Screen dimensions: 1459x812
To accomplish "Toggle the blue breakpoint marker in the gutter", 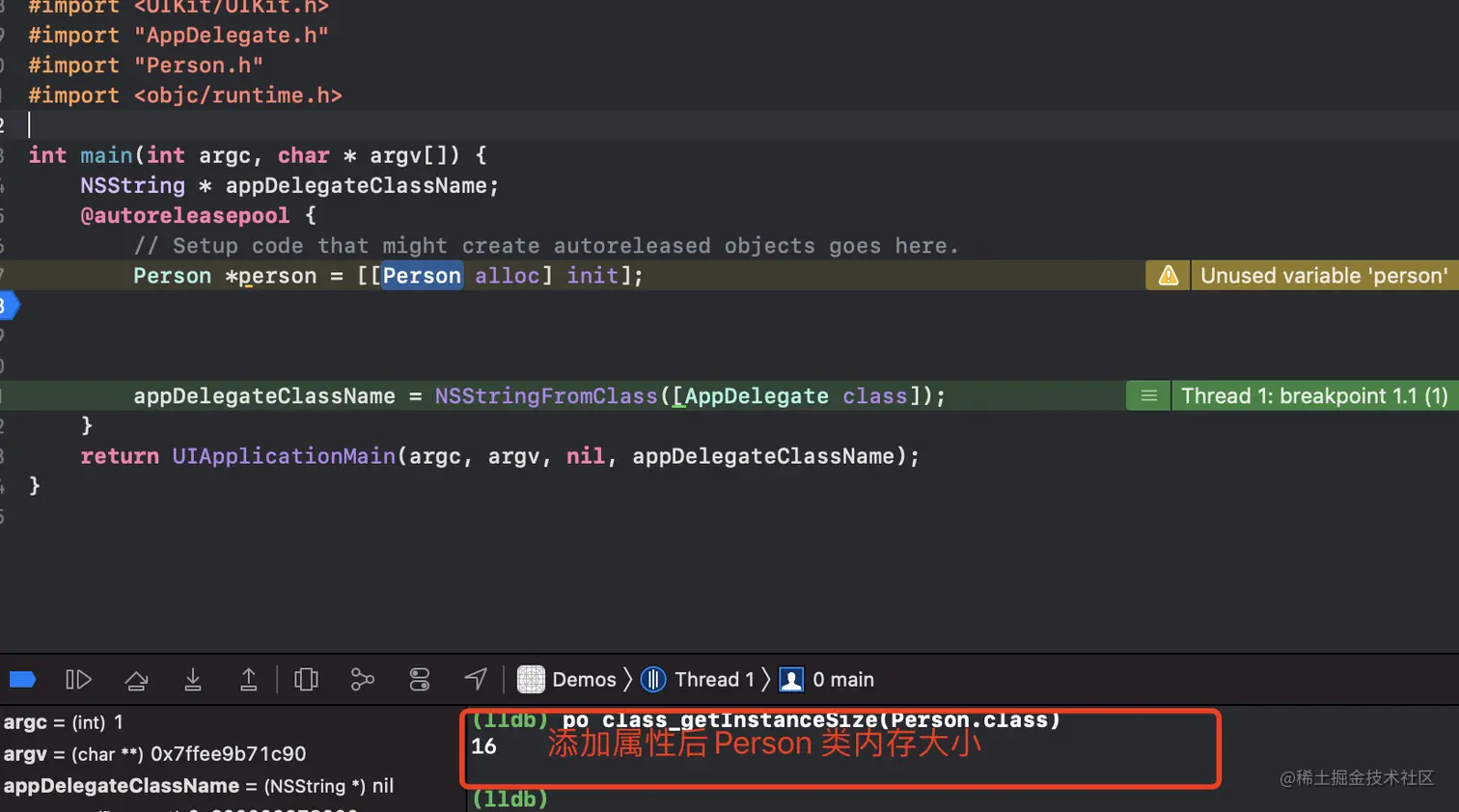I will (x=9, y=307).
